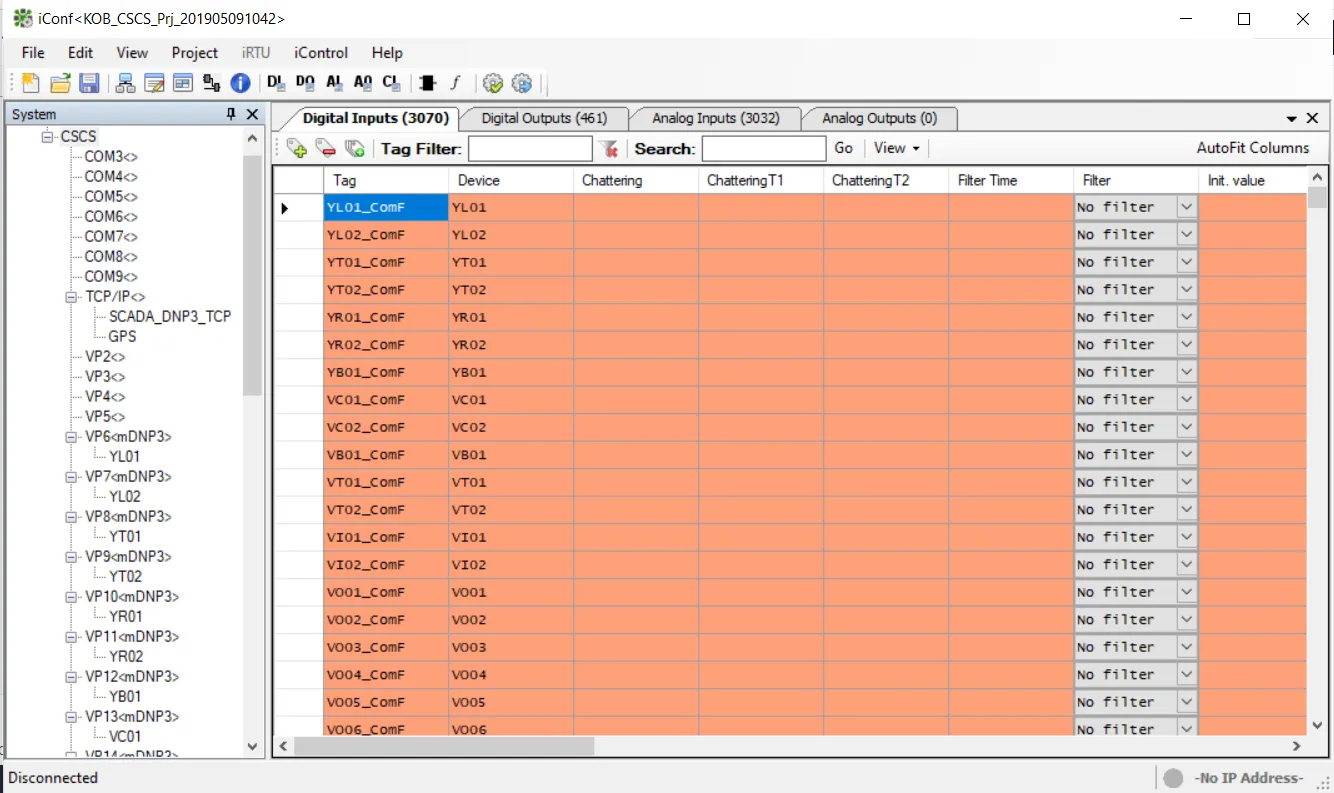The width and height of the screenshot is (1334, 793).
Task: Click the Chattering column header
Action: (636, 181)
